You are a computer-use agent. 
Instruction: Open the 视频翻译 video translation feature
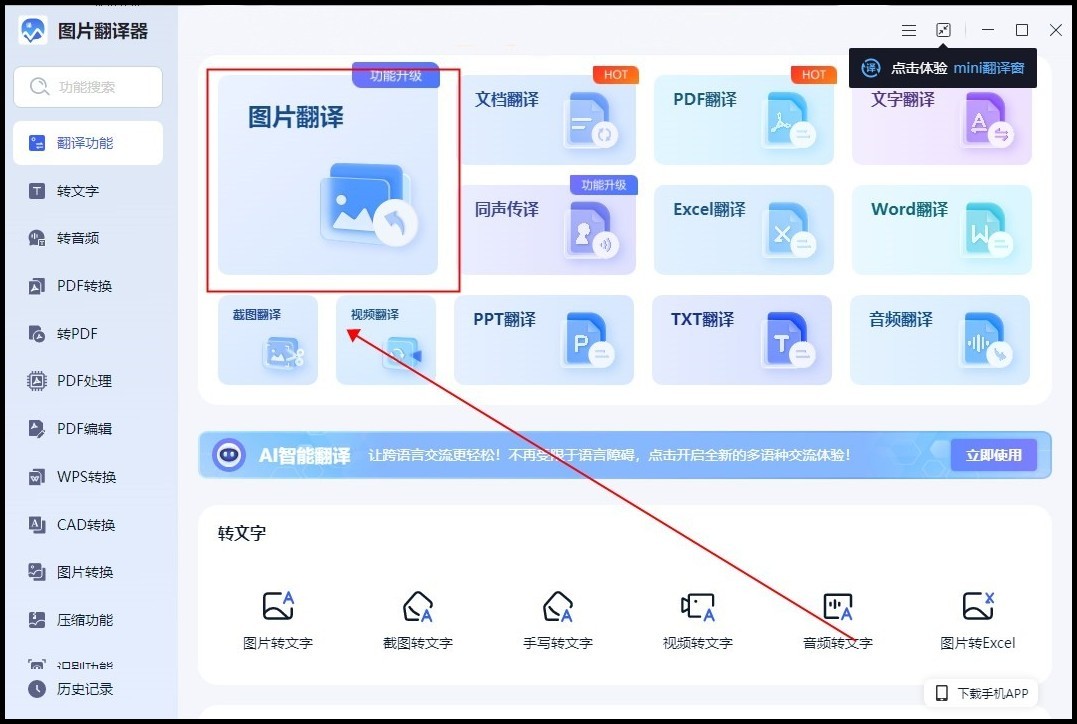click(385, 340)
